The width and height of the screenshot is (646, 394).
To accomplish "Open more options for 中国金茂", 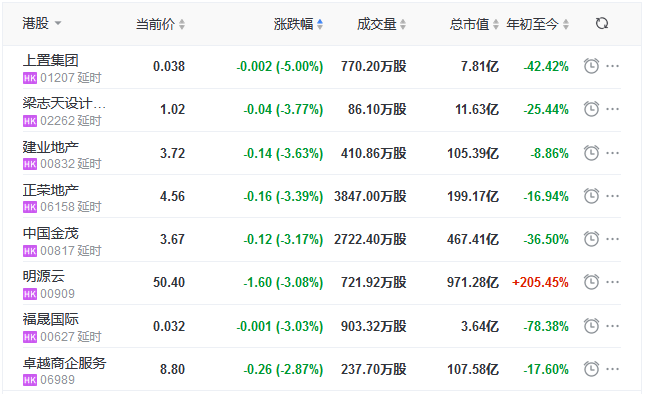I will tap(613, 239).
